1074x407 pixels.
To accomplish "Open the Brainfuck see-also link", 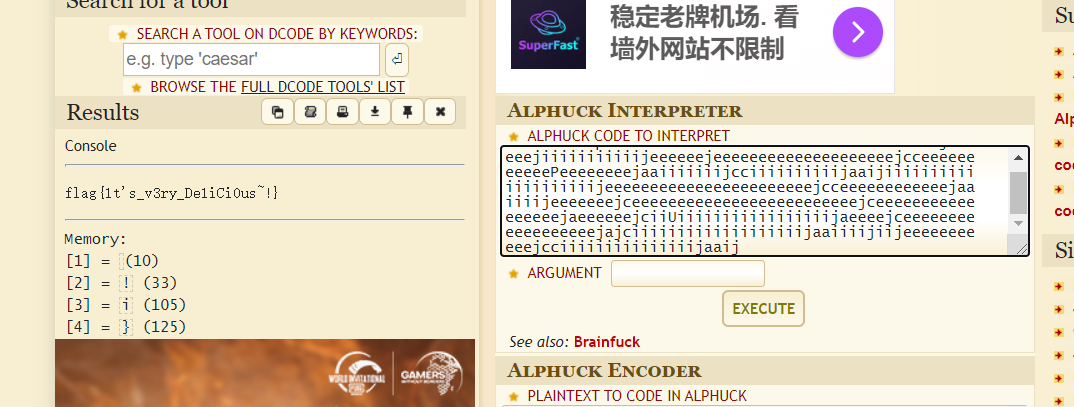I will 607,341.
